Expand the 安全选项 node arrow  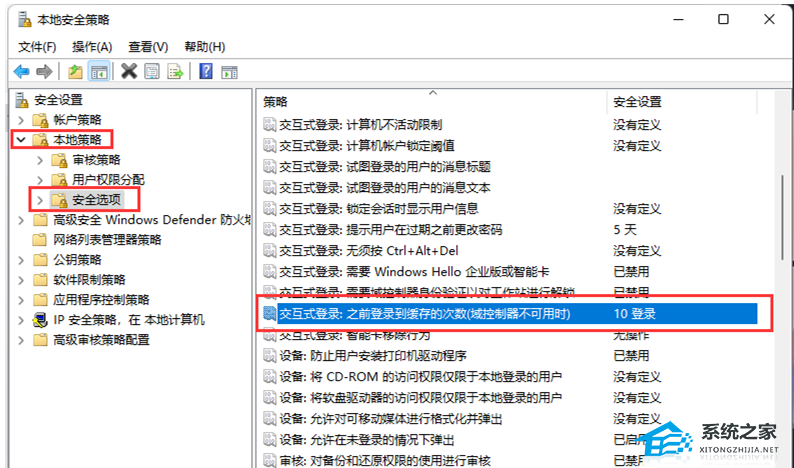click(40, 201)
